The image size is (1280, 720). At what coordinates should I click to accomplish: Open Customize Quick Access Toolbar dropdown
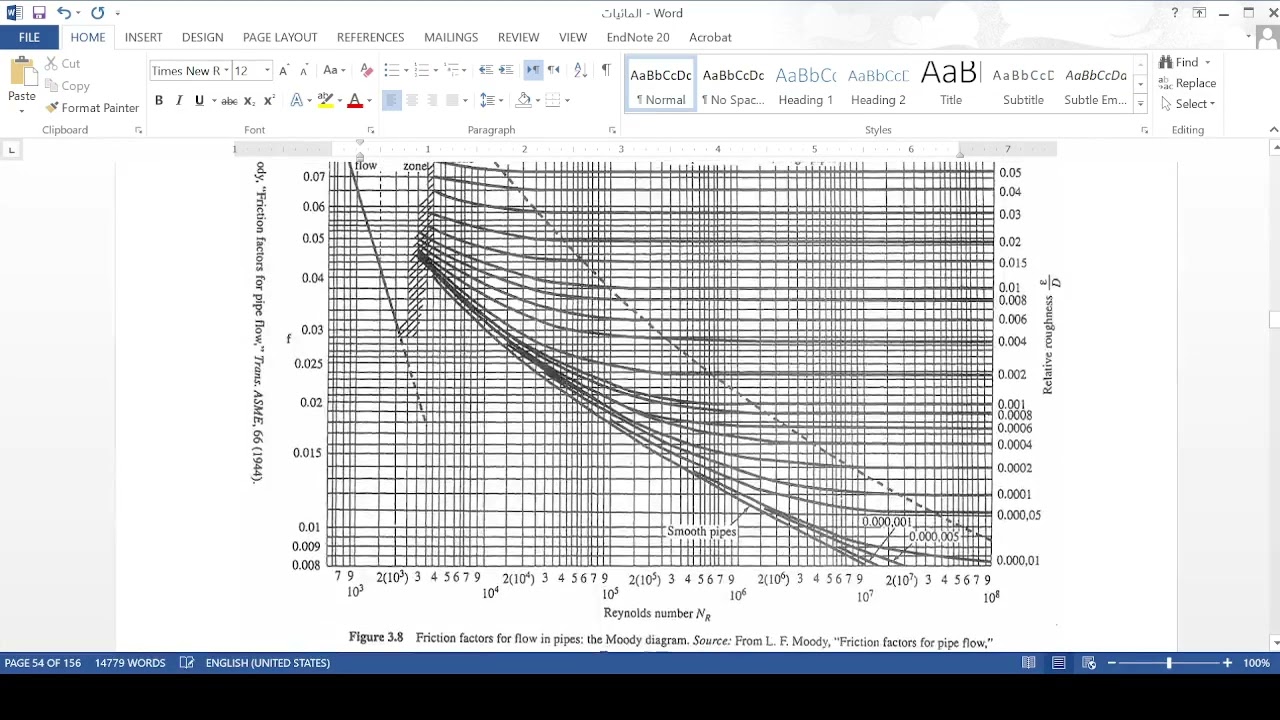[117, 13]
